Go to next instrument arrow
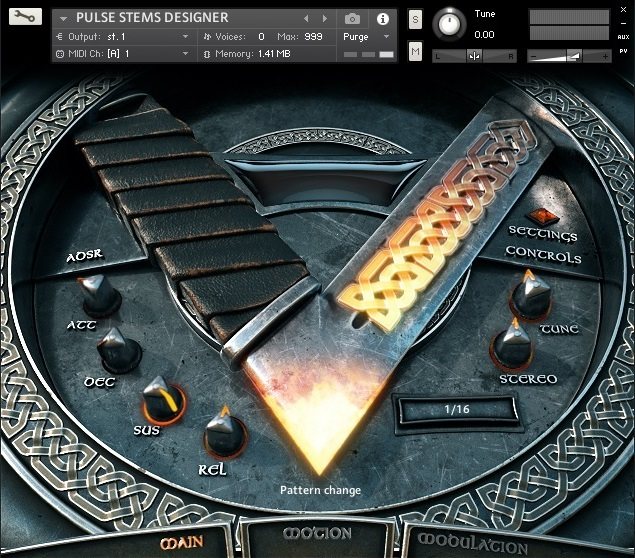Image resolution: width=635 pixels, height=558 pixels. (x=324, y=18)
